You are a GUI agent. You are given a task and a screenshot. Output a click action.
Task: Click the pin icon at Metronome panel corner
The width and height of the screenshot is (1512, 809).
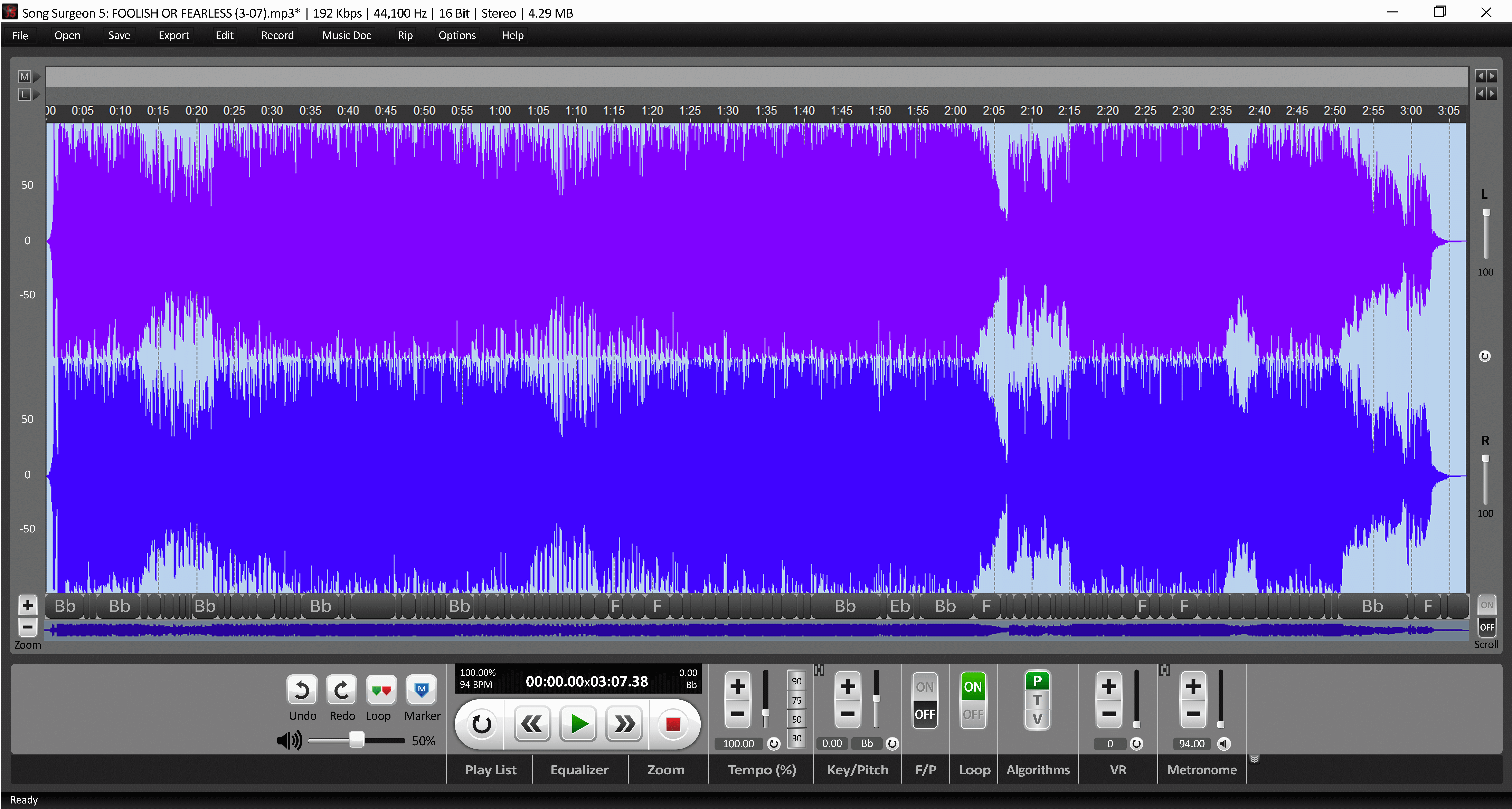[1164, 670]
